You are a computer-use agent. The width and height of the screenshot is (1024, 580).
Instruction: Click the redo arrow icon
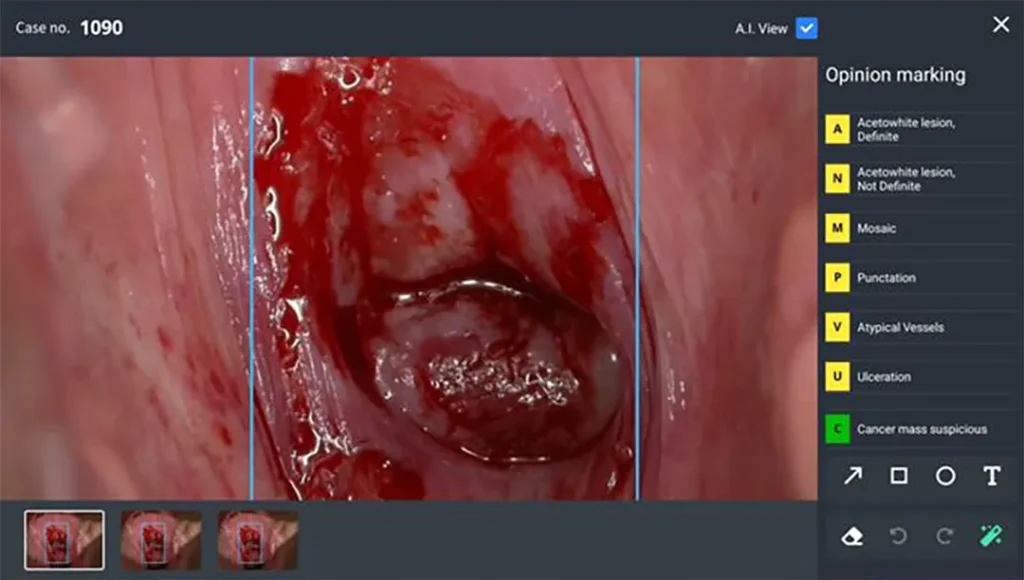945,536
